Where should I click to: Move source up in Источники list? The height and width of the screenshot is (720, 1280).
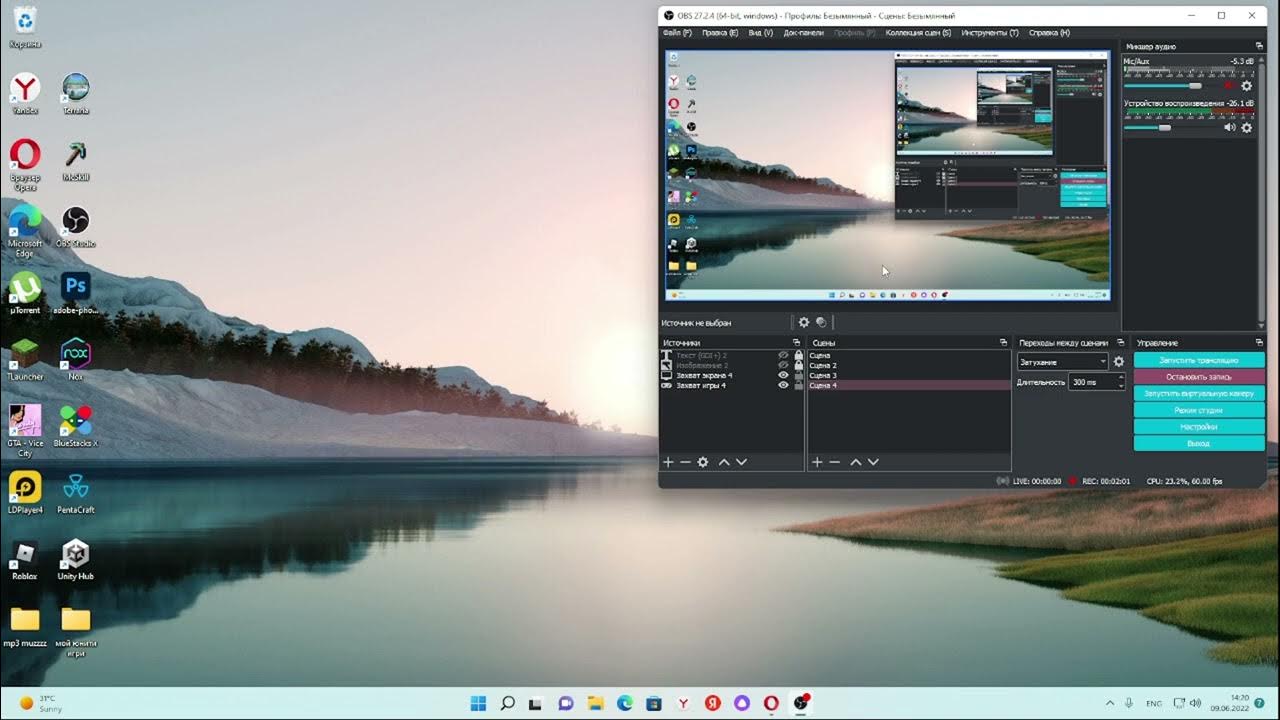724,462
